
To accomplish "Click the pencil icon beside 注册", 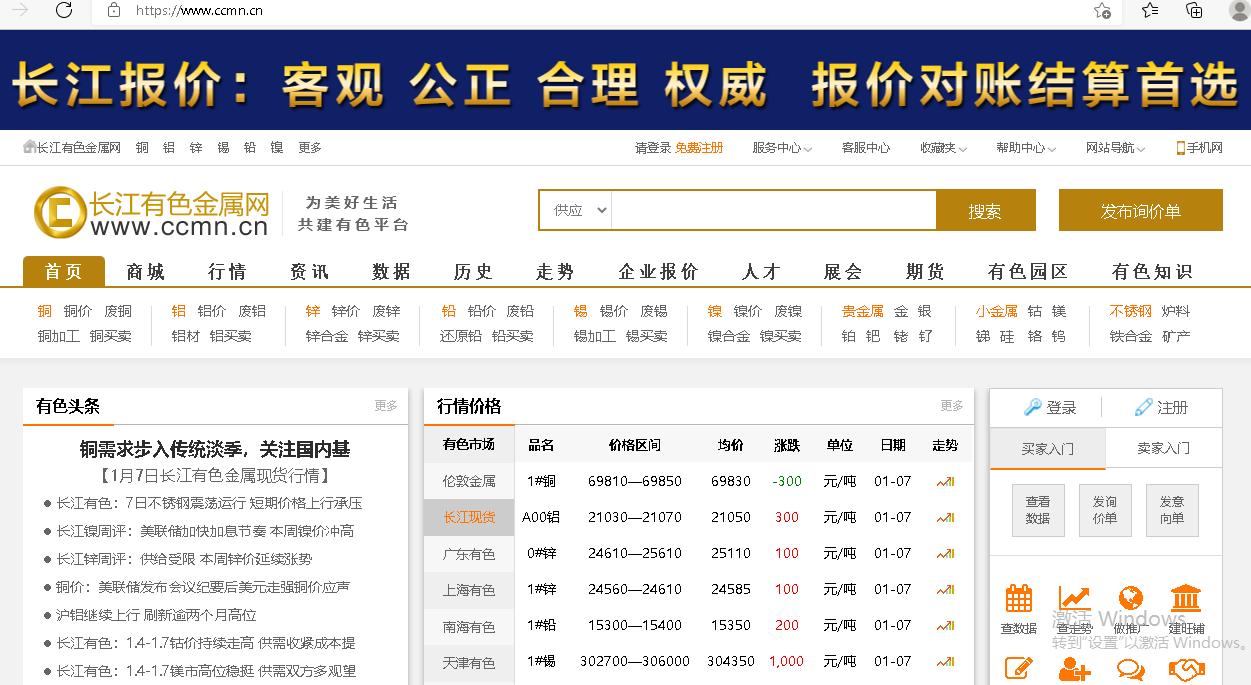I will click(x=1144, y=407).
